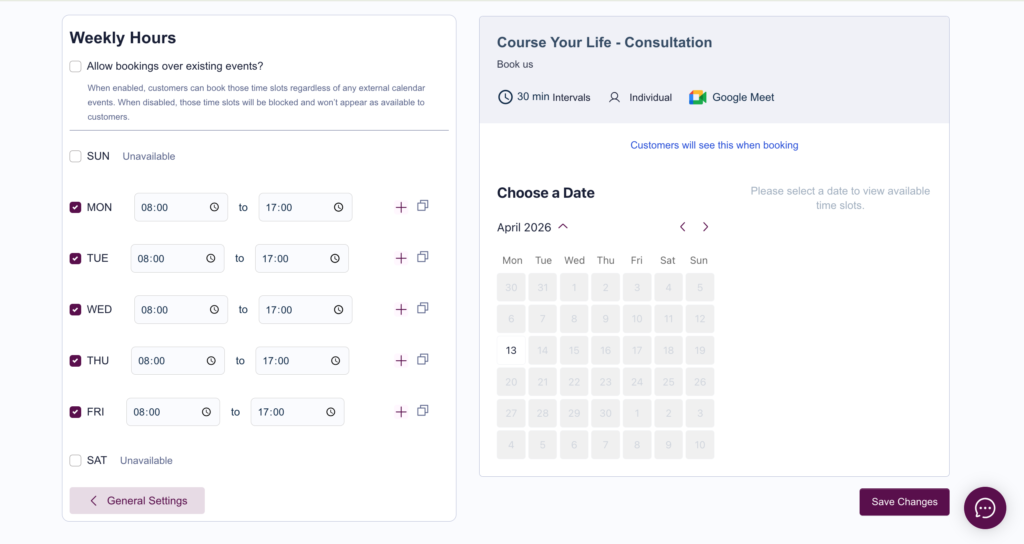
Task: Go to previous month in calendar
Action: [682, 227]
